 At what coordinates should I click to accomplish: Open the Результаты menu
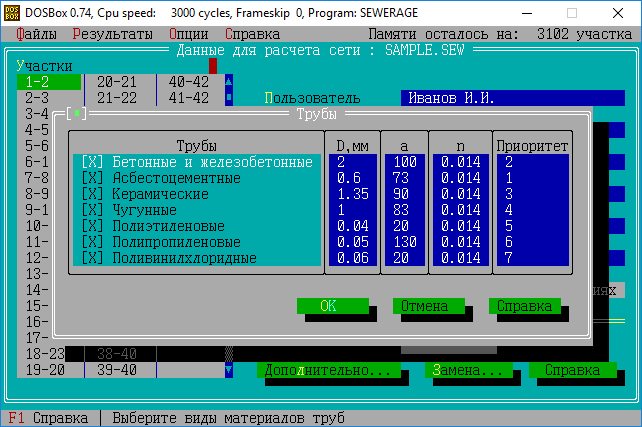(112, 33)
